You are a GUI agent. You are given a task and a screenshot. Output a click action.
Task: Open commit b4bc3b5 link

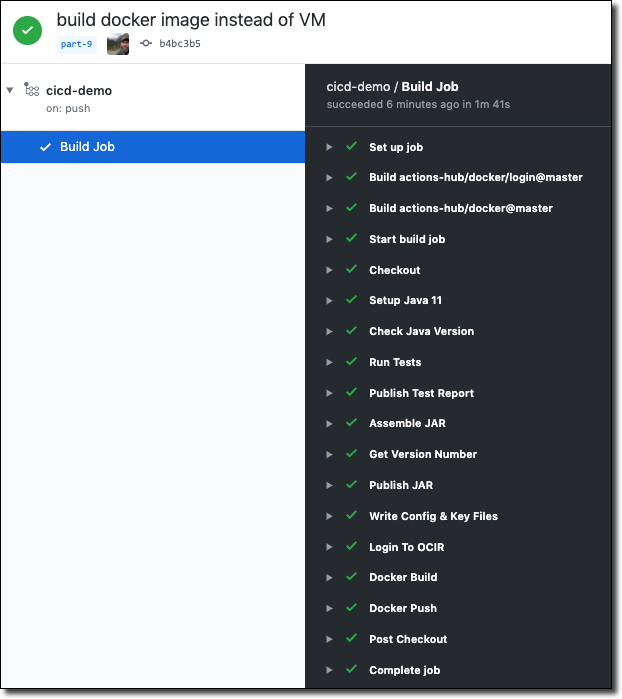coord(180,44)
